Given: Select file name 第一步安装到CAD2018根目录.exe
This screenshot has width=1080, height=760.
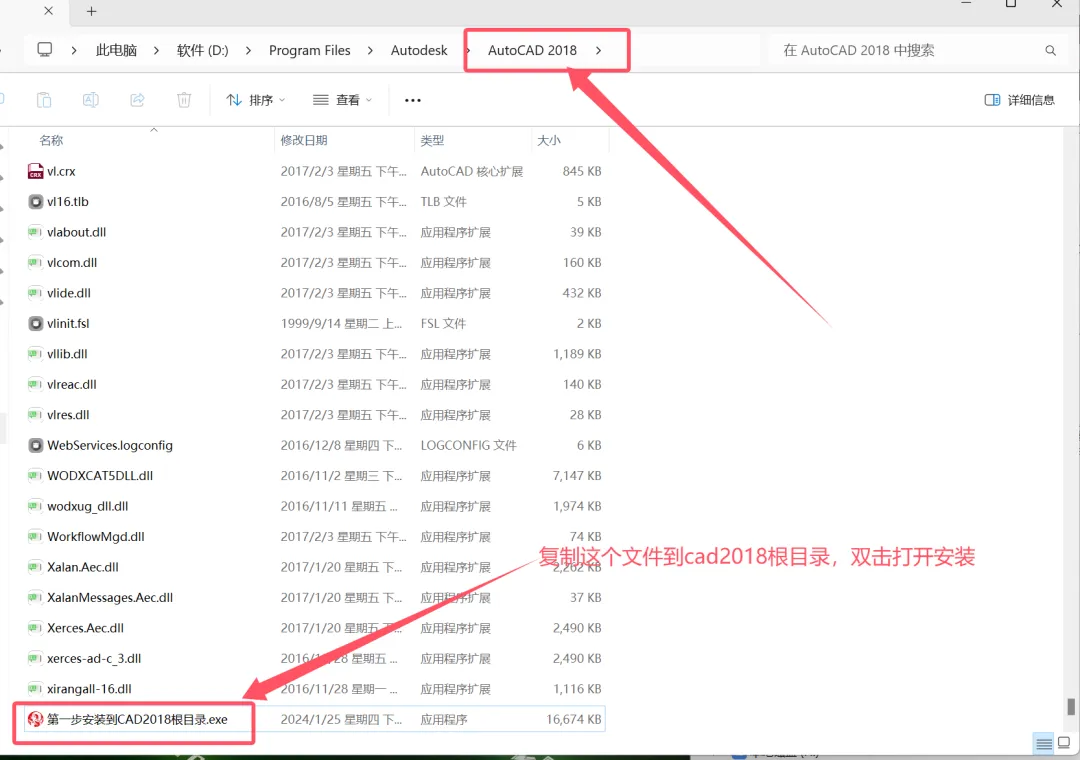Looking at the screenshot, I should pyautogui.click(x=137, y=719).
